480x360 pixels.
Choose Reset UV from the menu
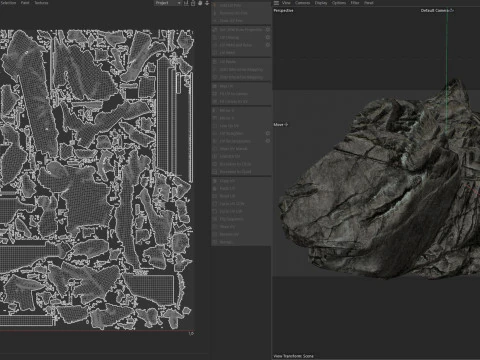click(x=241, y=196)
